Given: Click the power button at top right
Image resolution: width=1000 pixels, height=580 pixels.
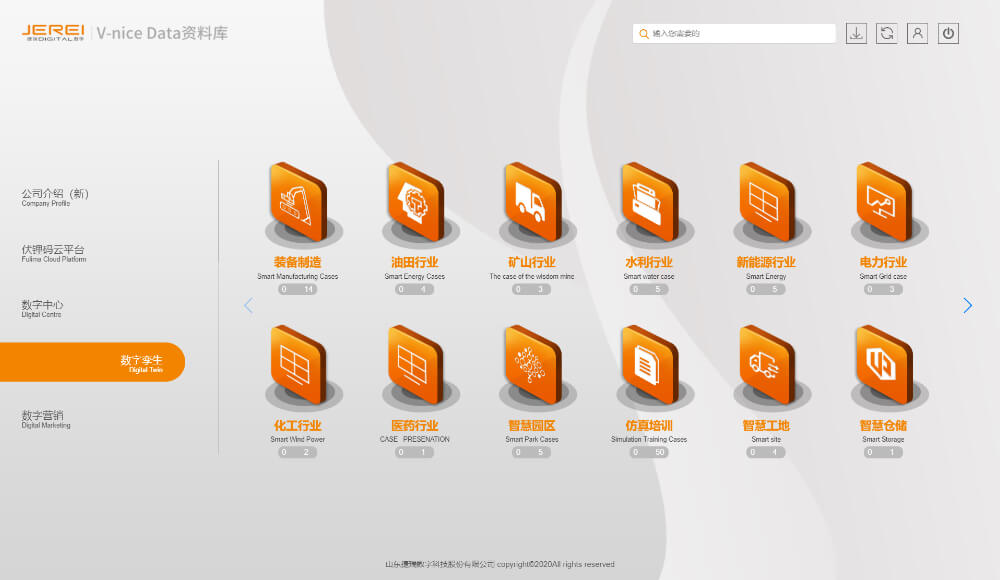Looking at the screenshot, I should point(947,33).
